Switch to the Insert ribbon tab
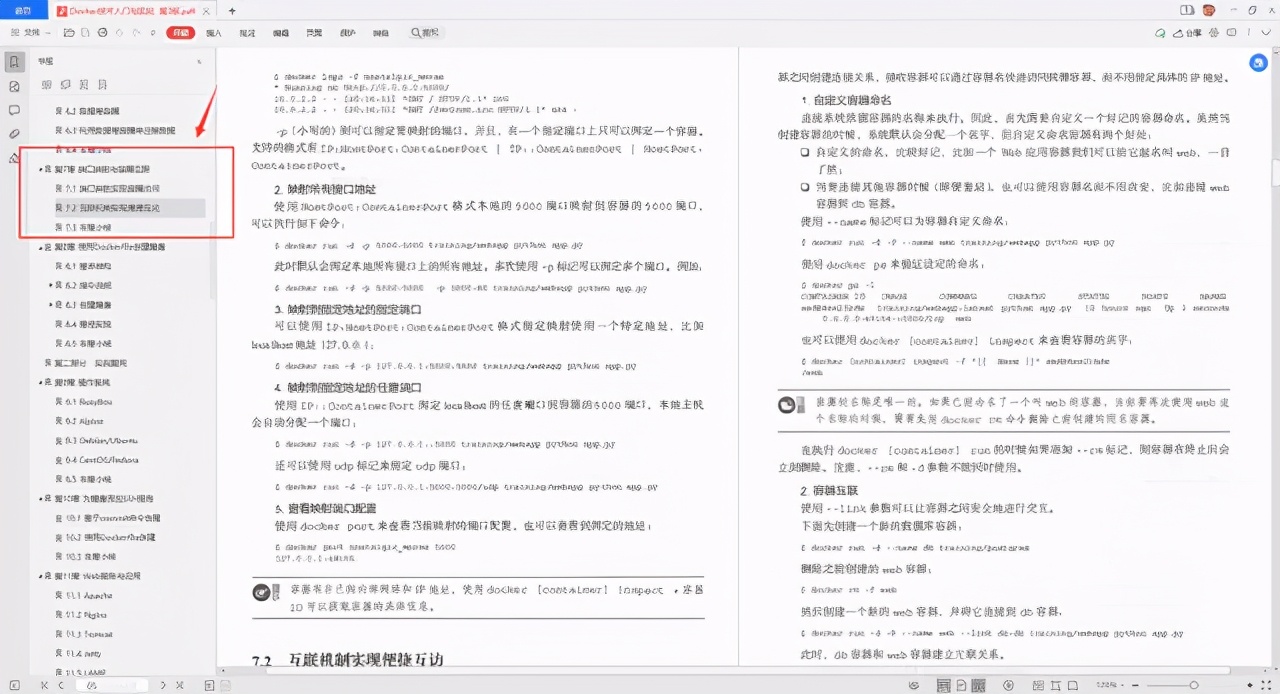Image resolution: width=1280 pixels, height=694 pixels. click(213, 33)
